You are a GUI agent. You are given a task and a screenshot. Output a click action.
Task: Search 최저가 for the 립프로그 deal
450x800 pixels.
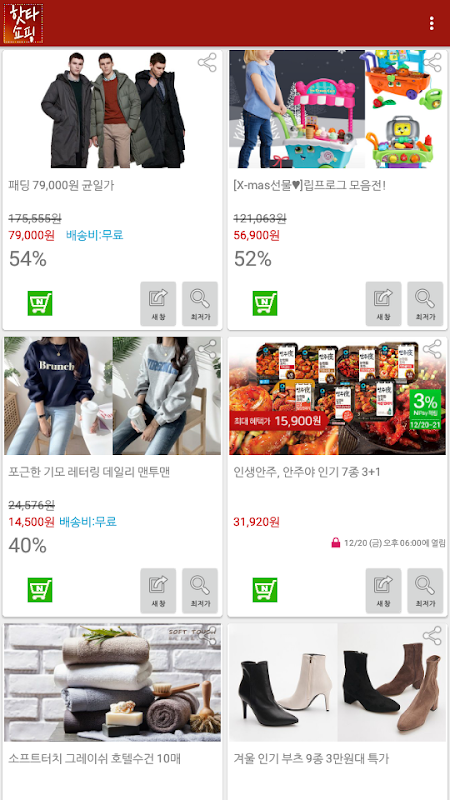click(x=425, y=304)
